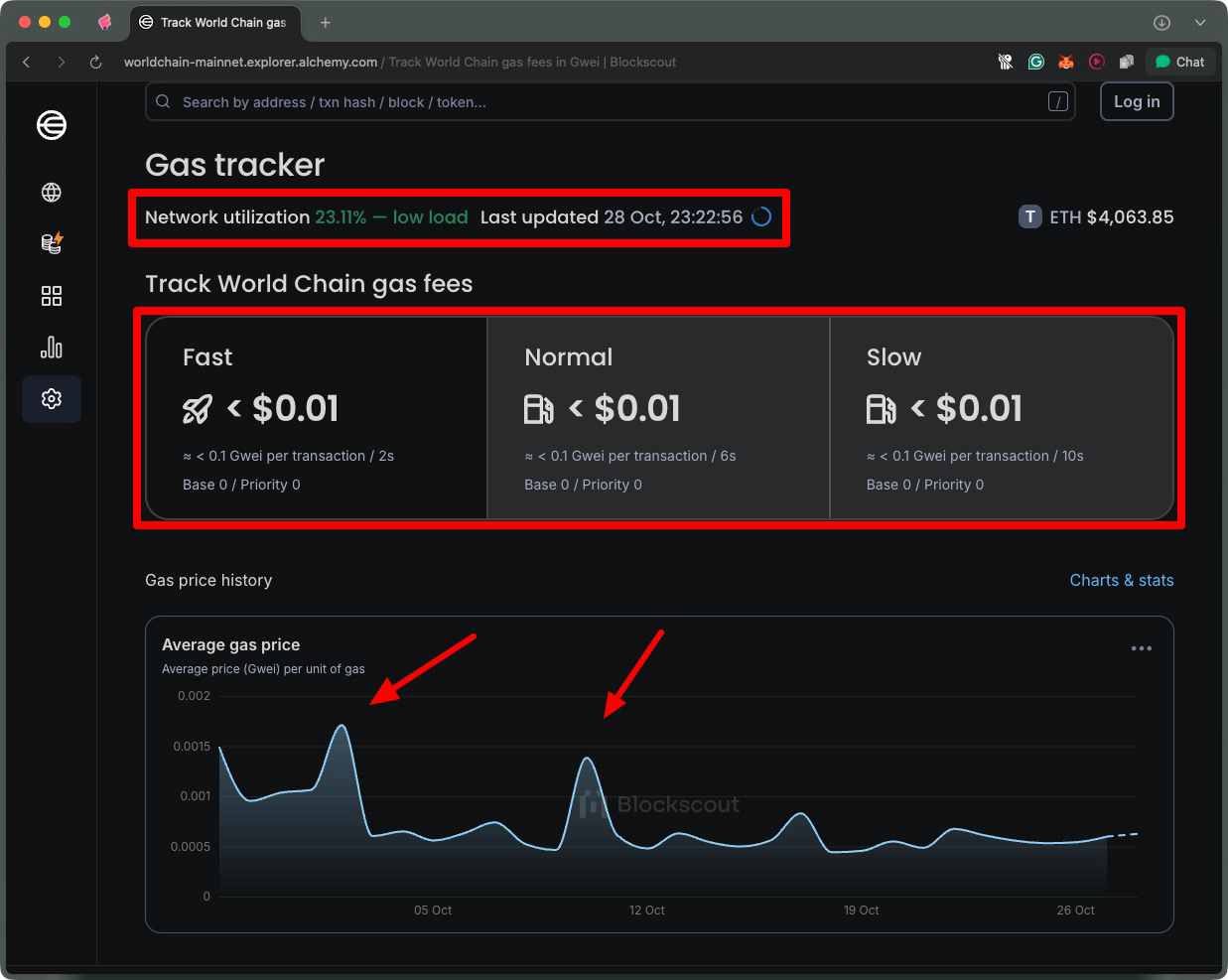Click the Log in button
The height and width of the screenshot is (980, 1228).
click(x=1136, y=101)
